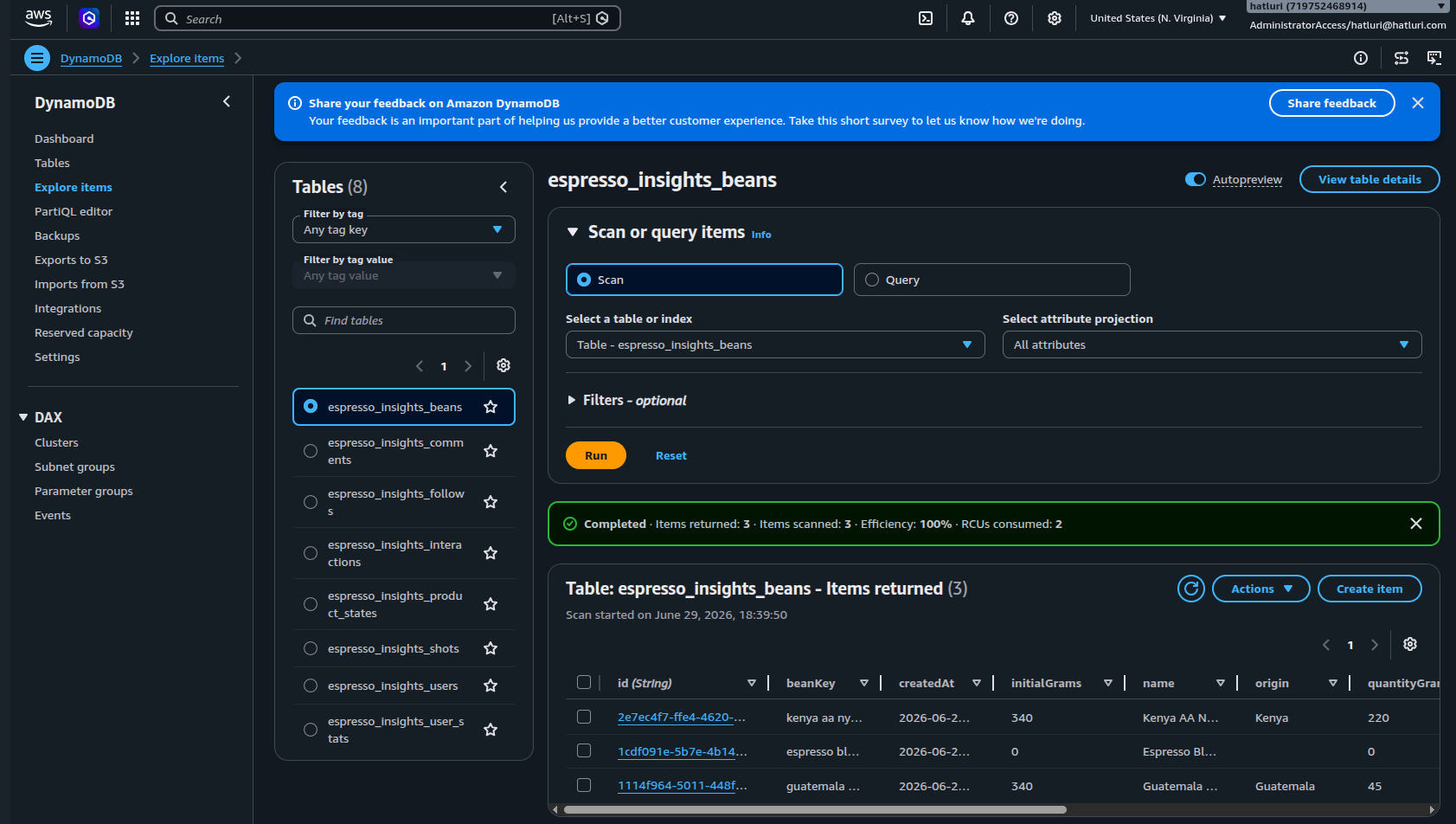Screen dimensions: 1456x824
Task: Select the espresso_insights_shots table radio
Action: 311,648
